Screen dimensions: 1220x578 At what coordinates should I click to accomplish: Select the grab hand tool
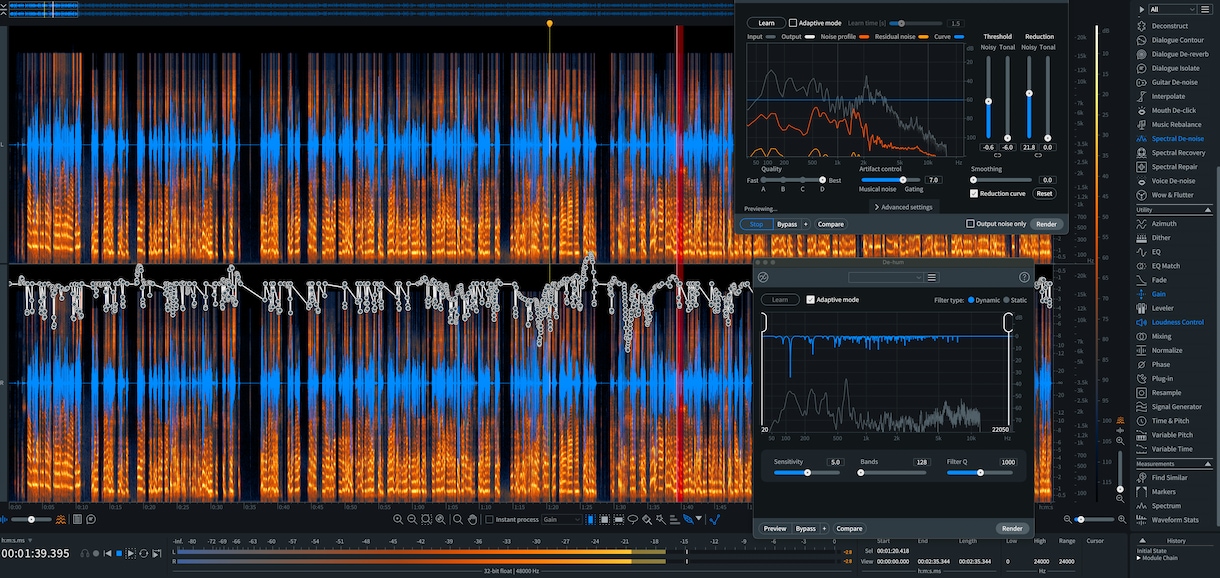click(x=472, y=520)
